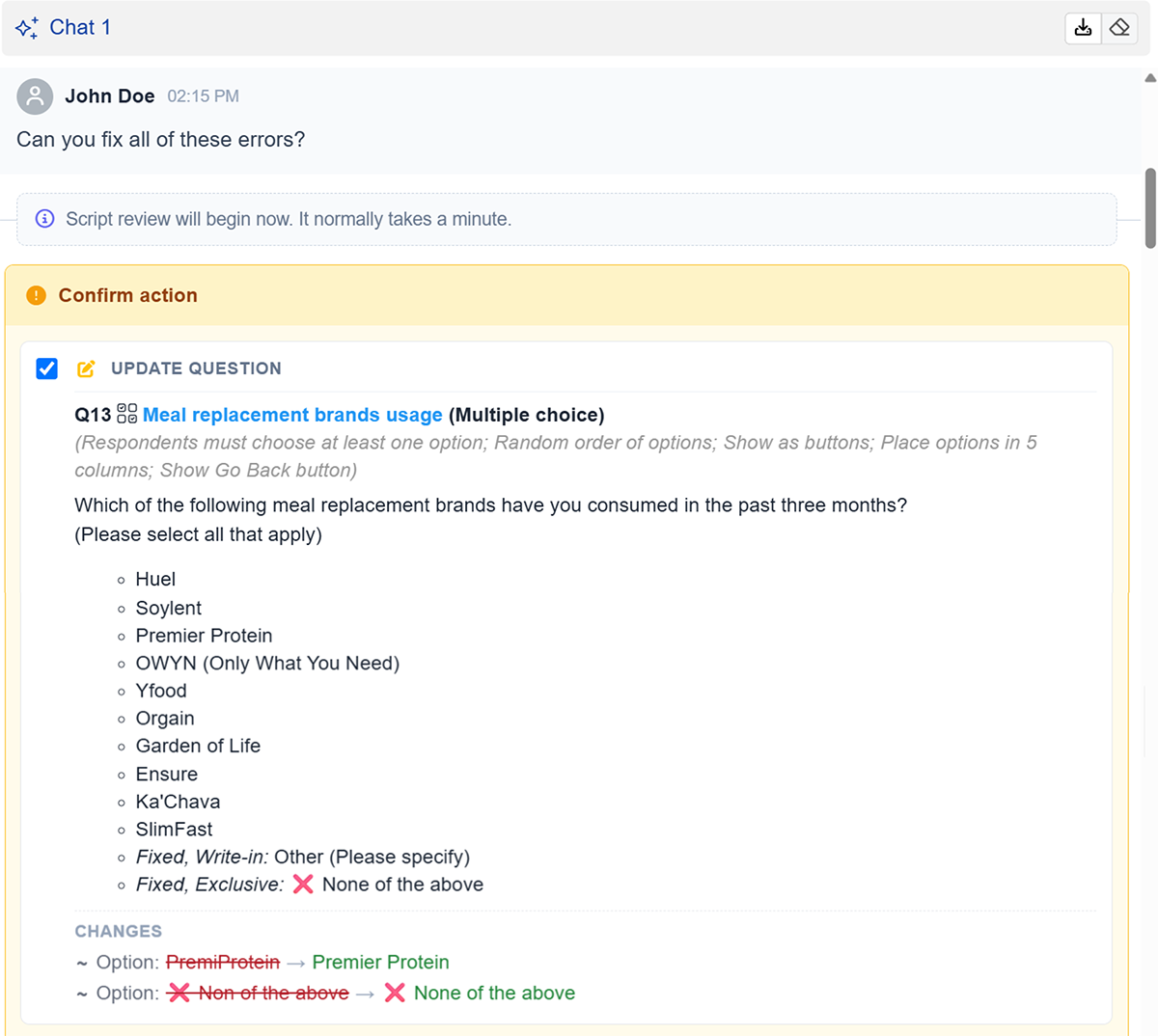Click the green None of the above text
Screen dimensions: 1158x1036
tap(494, 993)
